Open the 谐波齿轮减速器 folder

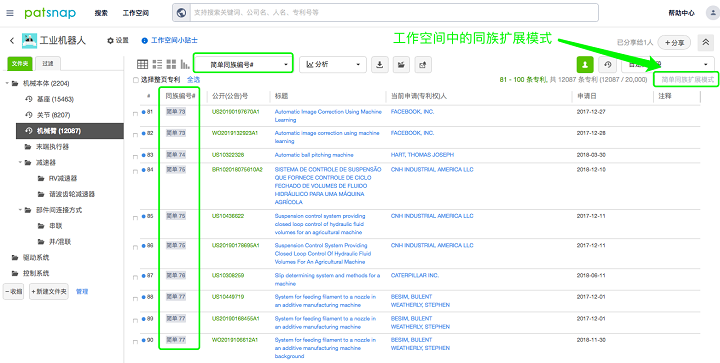[66, 194]
